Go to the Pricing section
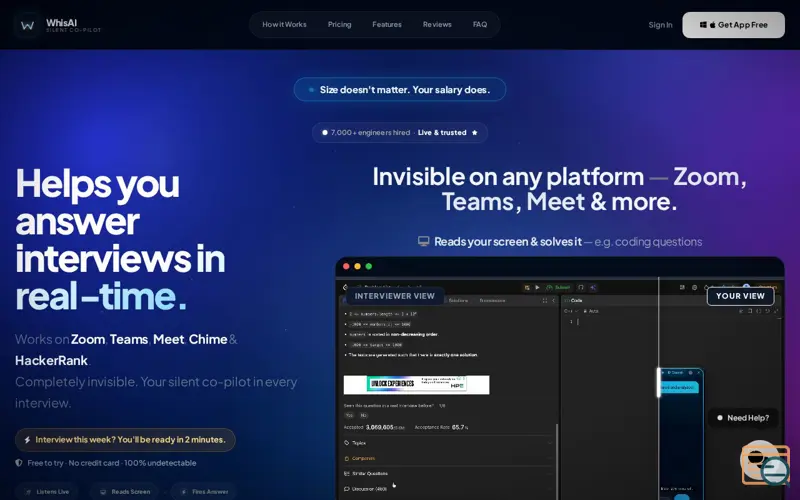 point(339,24)
